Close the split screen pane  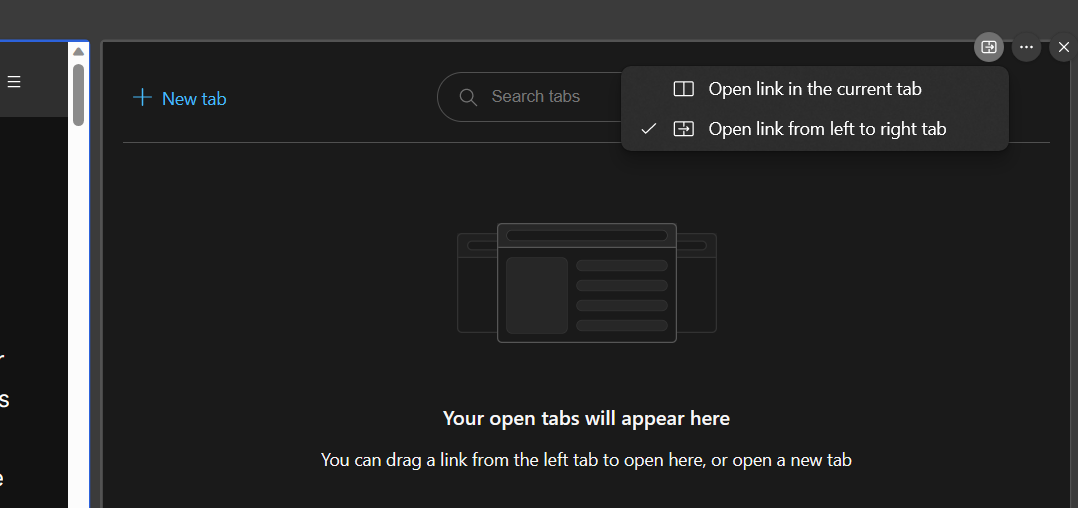1064,47
